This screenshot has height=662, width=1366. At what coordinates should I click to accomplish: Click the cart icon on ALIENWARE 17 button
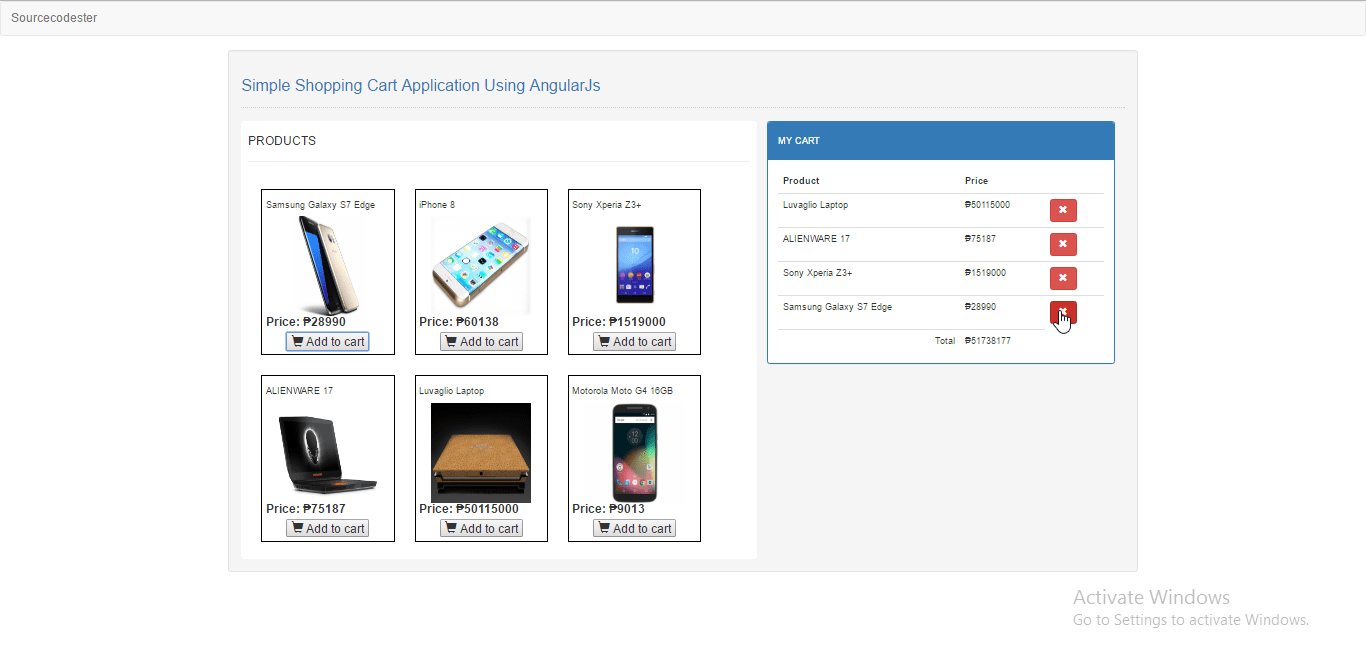click(297, 527)
